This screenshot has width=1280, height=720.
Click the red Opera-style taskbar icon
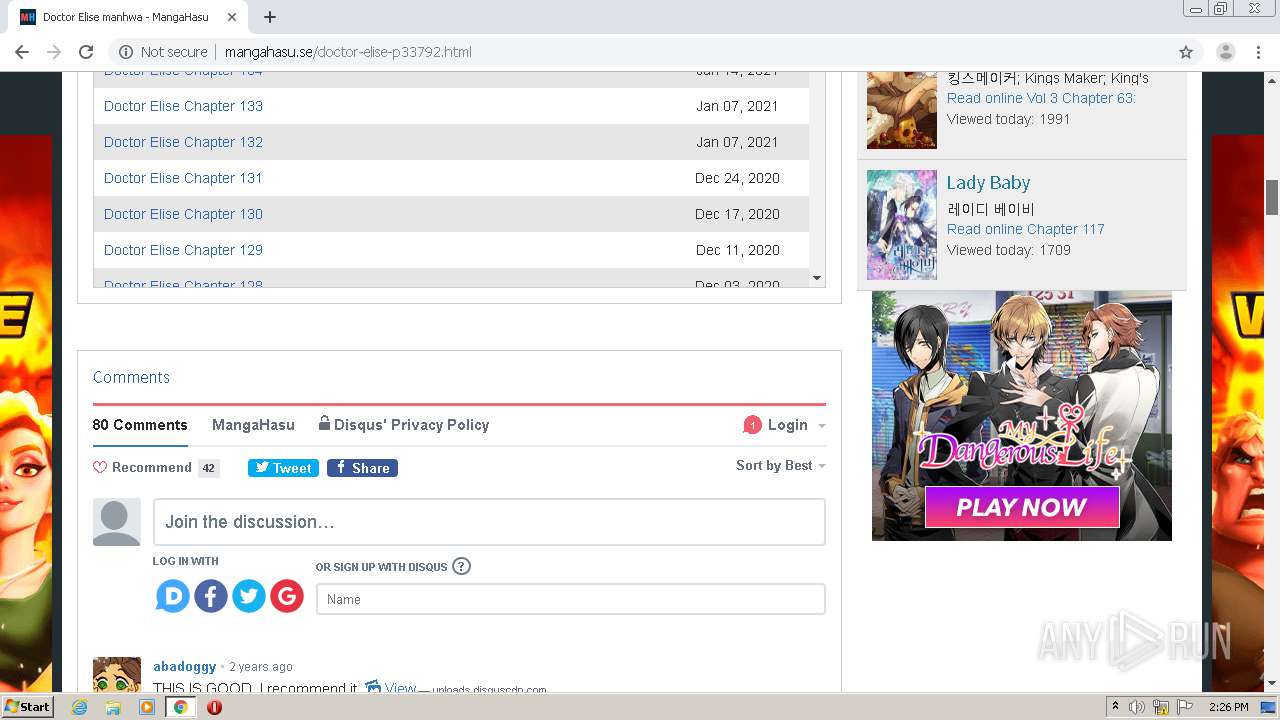coord(214,707)
